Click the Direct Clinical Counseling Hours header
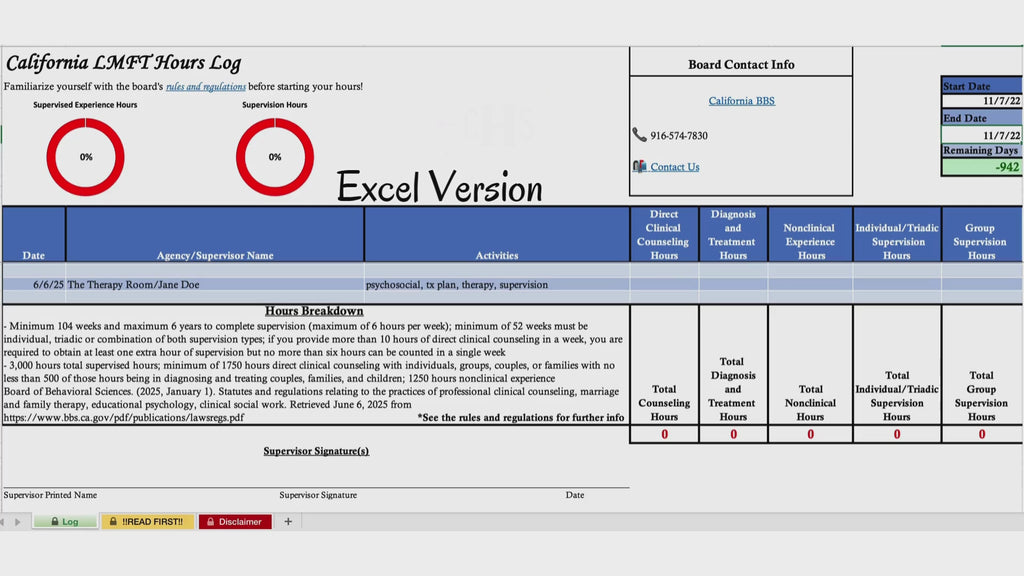 point(664,234)
